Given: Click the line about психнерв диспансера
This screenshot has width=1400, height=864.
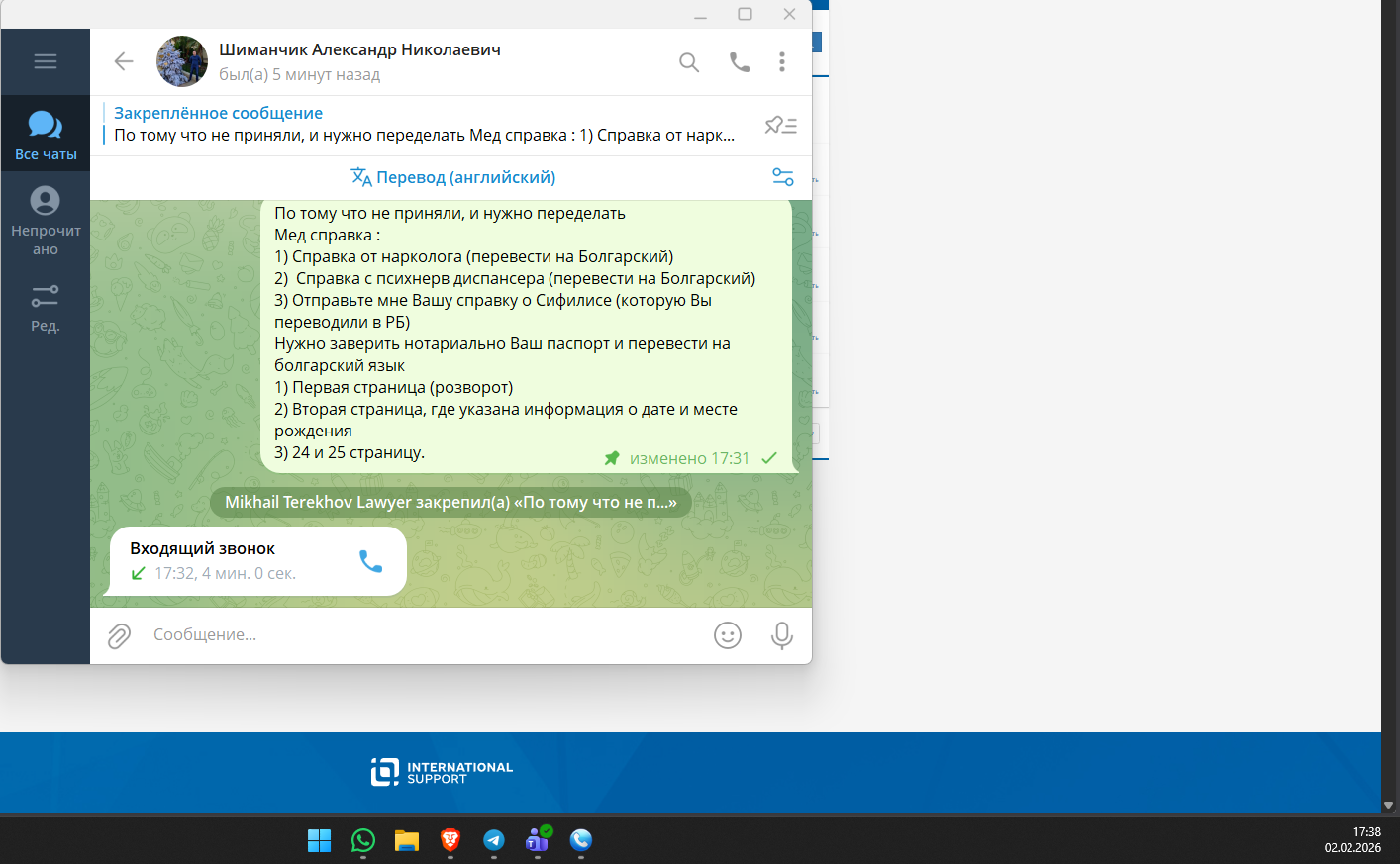Looking at the screenshot, I should pos(515,278).
